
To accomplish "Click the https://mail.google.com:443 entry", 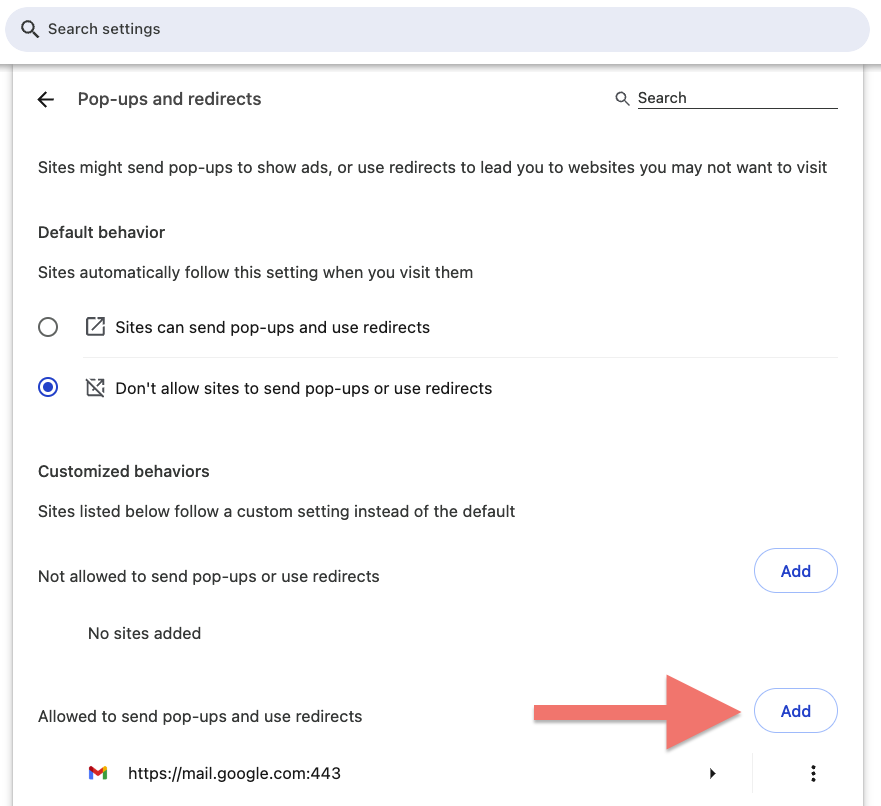I will [x=234, y=773].
